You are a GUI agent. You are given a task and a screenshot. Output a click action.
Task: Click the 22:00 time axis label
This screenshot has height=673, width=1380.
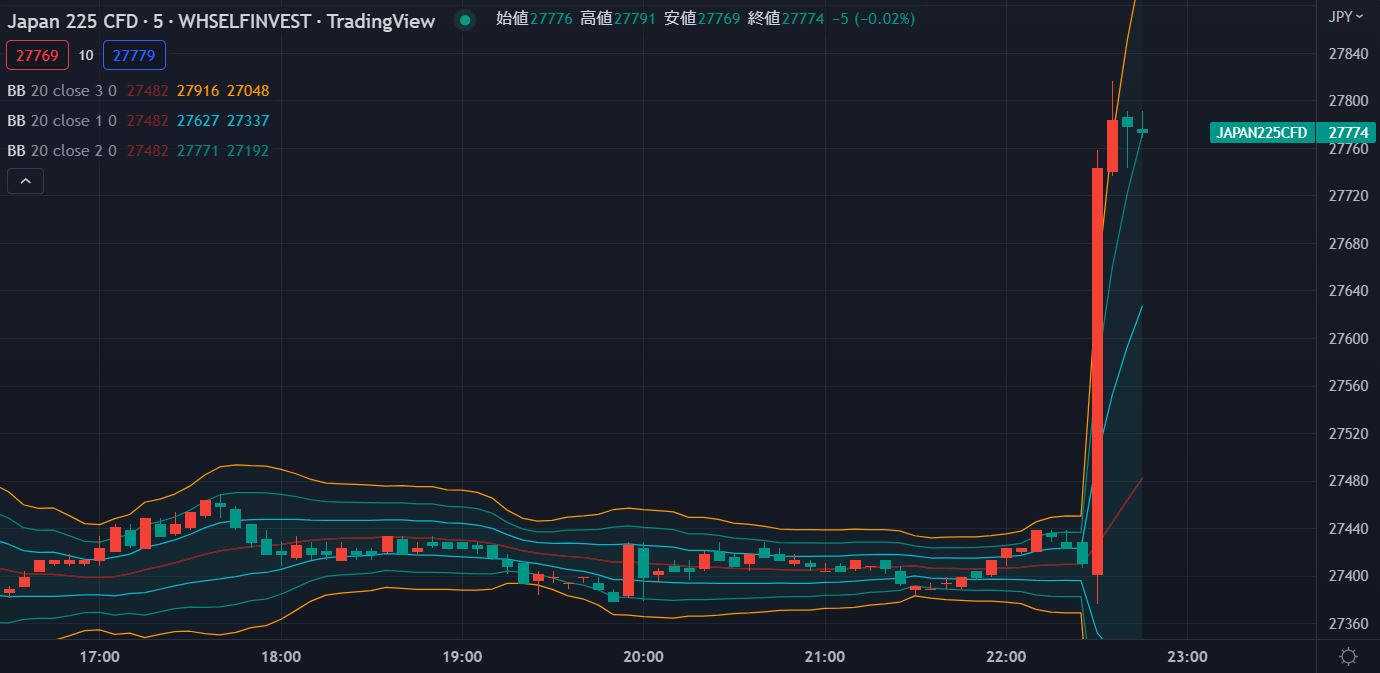1006,657
